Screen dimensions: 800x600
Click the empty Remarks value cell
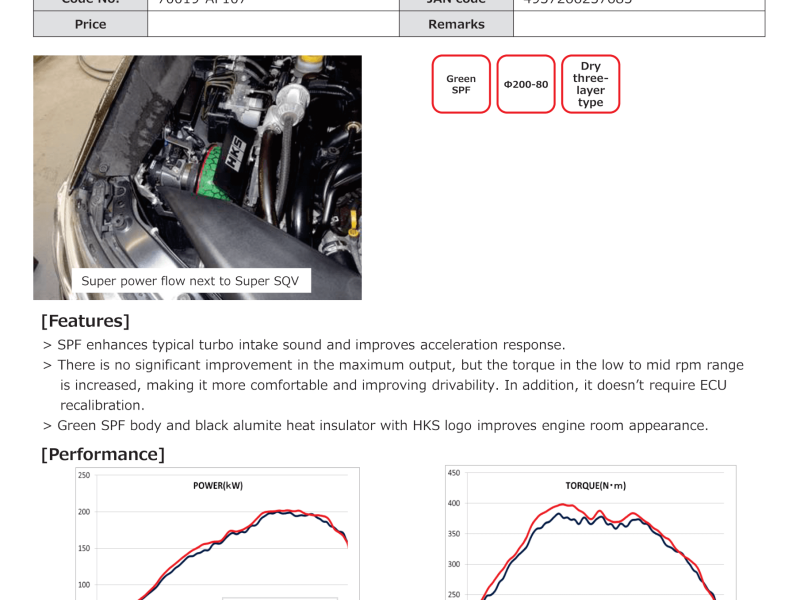(x=639, y=24)
